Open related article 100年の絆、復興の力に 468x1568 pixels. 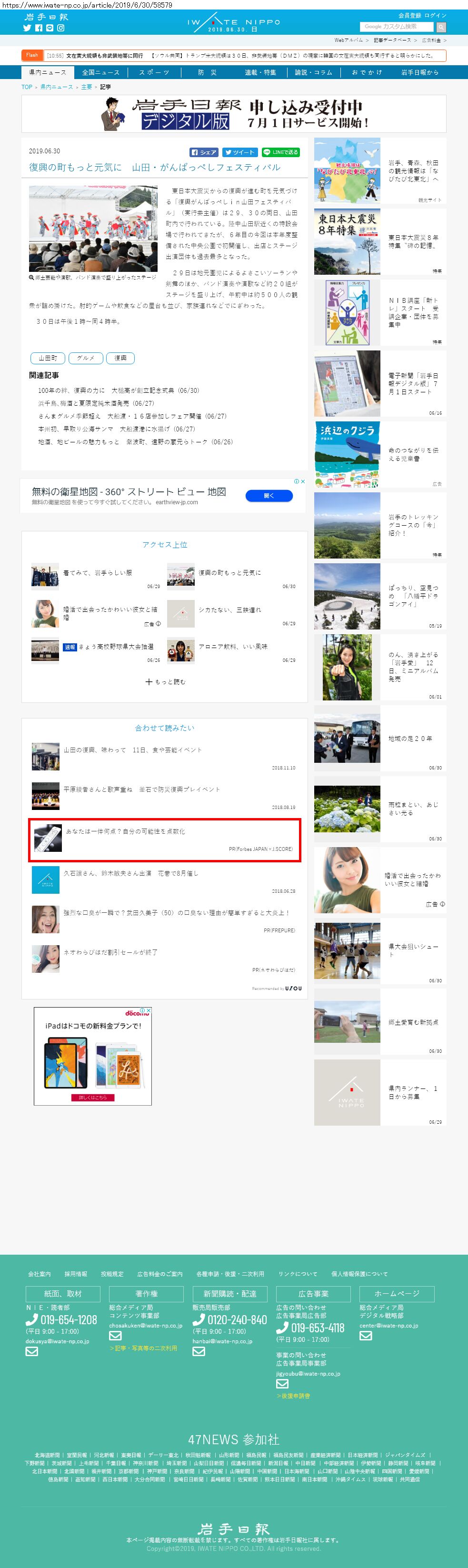pyautogui.click(x=118, y=391)
